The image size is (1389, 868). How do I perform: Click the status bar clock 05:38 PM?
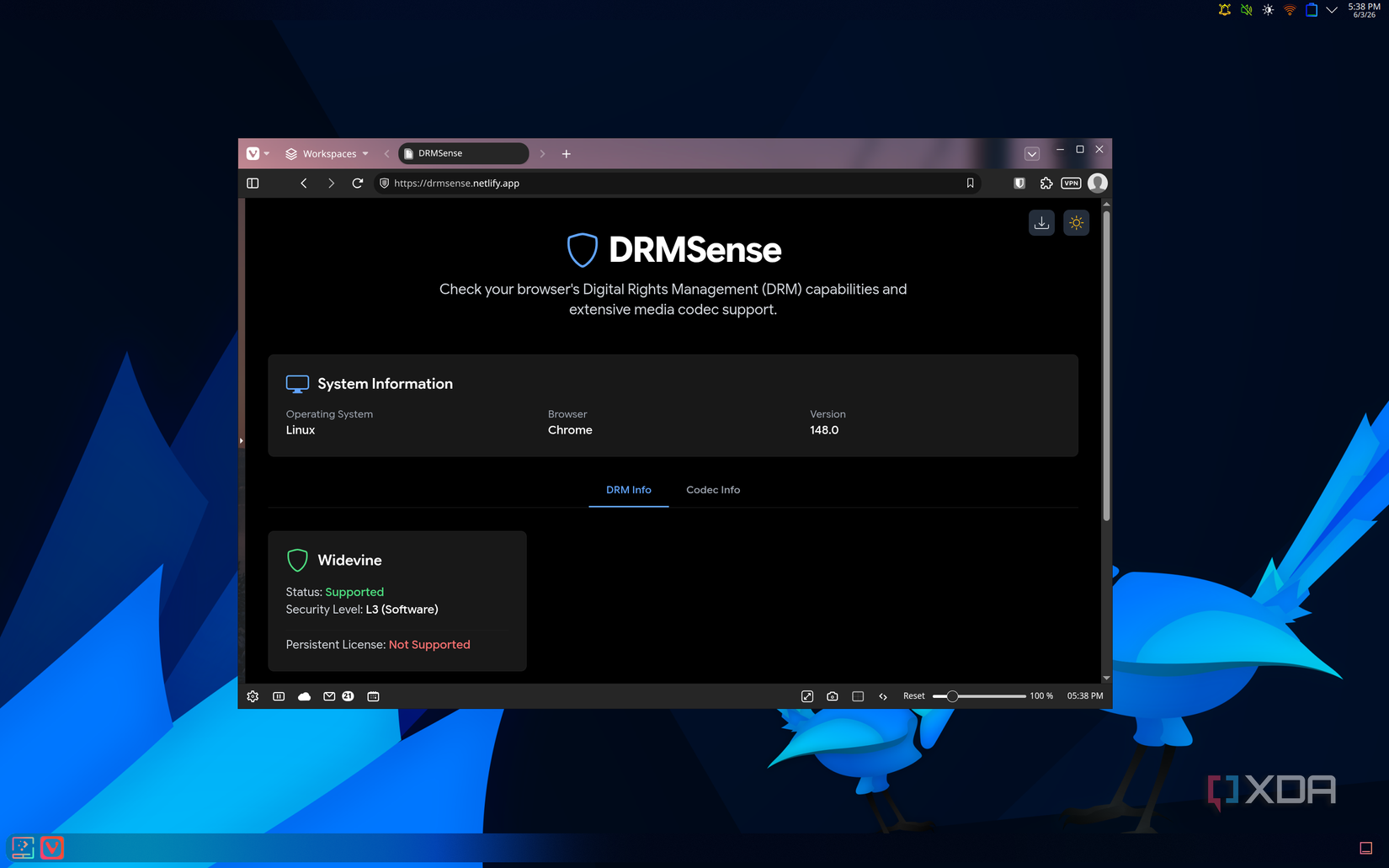[1085, 696]
